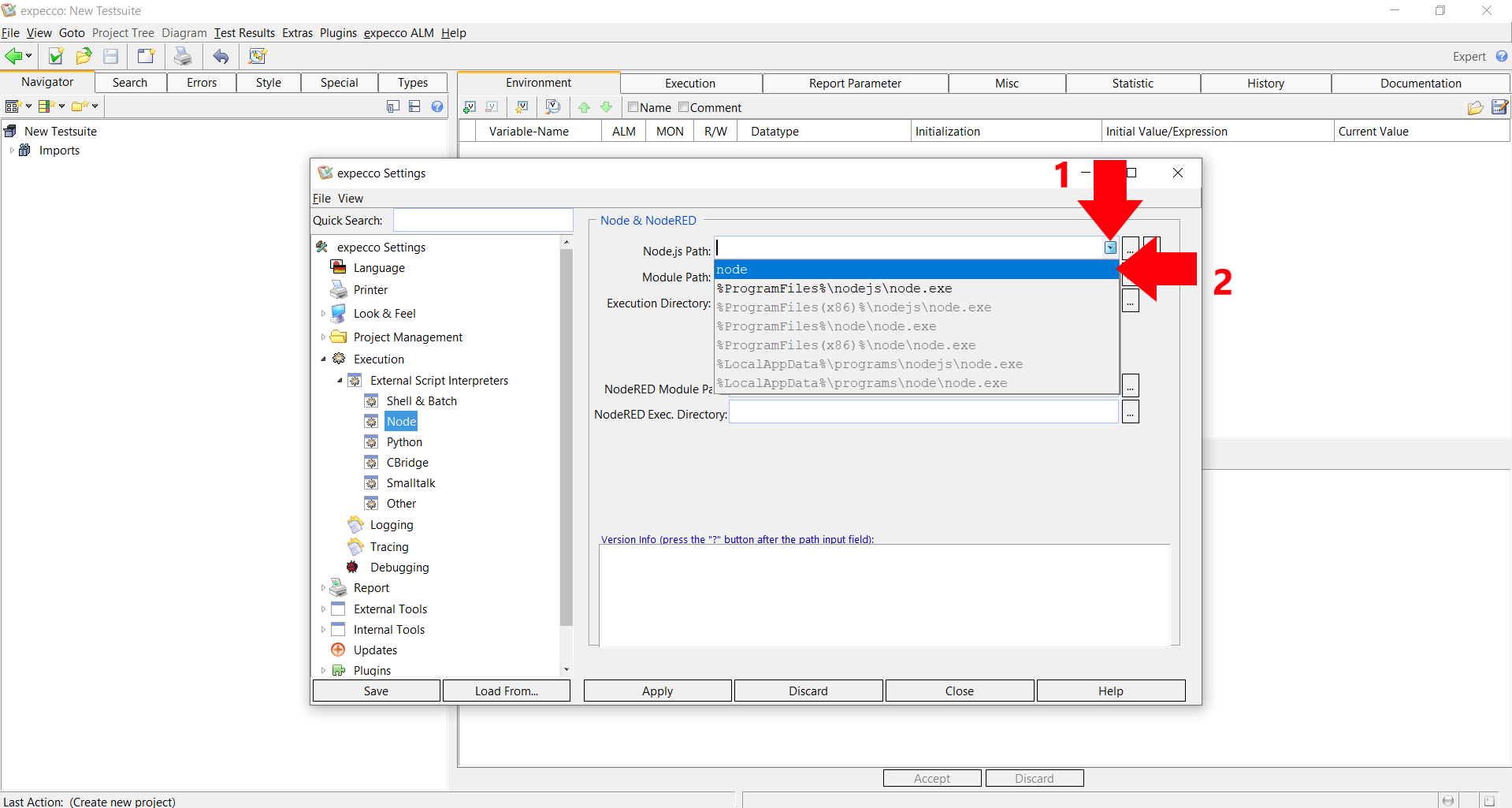The image size is (1512, 808).
Task: Click the print icon in main toolbar
Action: click(183, 56)
